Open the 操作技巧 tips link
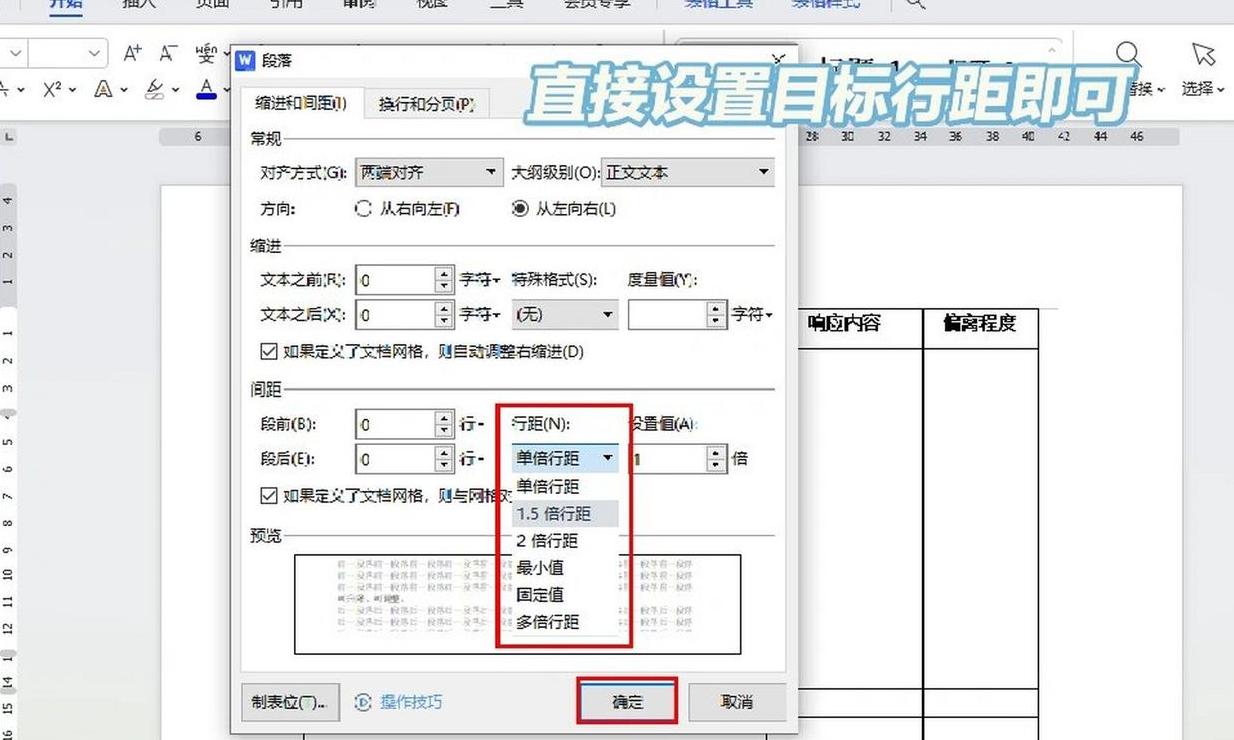The width and height of the screenshot is (1234, 740). [x=411, y=702]
